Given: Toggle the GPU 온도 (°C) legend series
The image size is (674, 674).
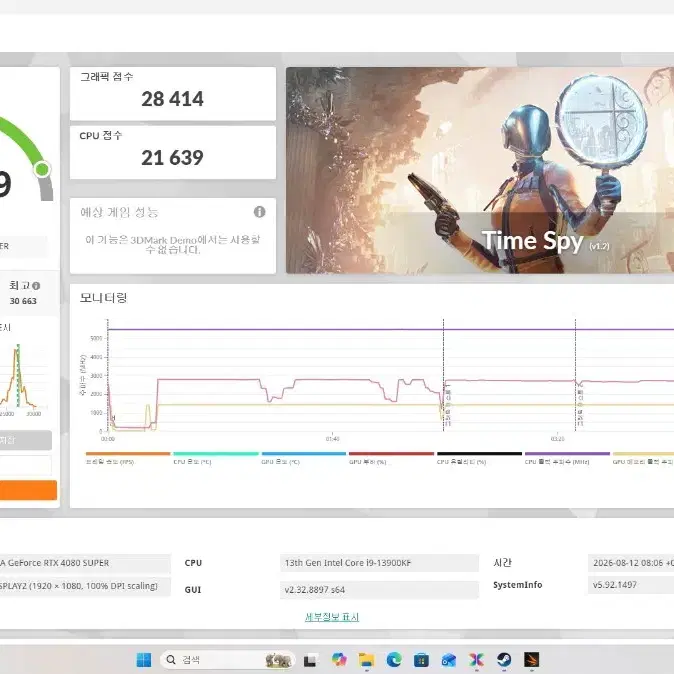Looking at the screenshot, I should coord(303,458).
